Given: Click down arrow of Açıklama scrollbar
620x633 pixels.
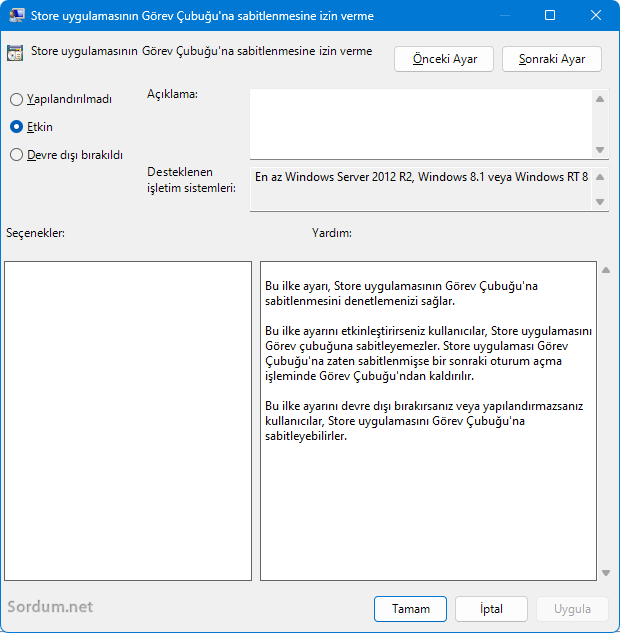Looking at the screenshot, I should pos(600,150).
